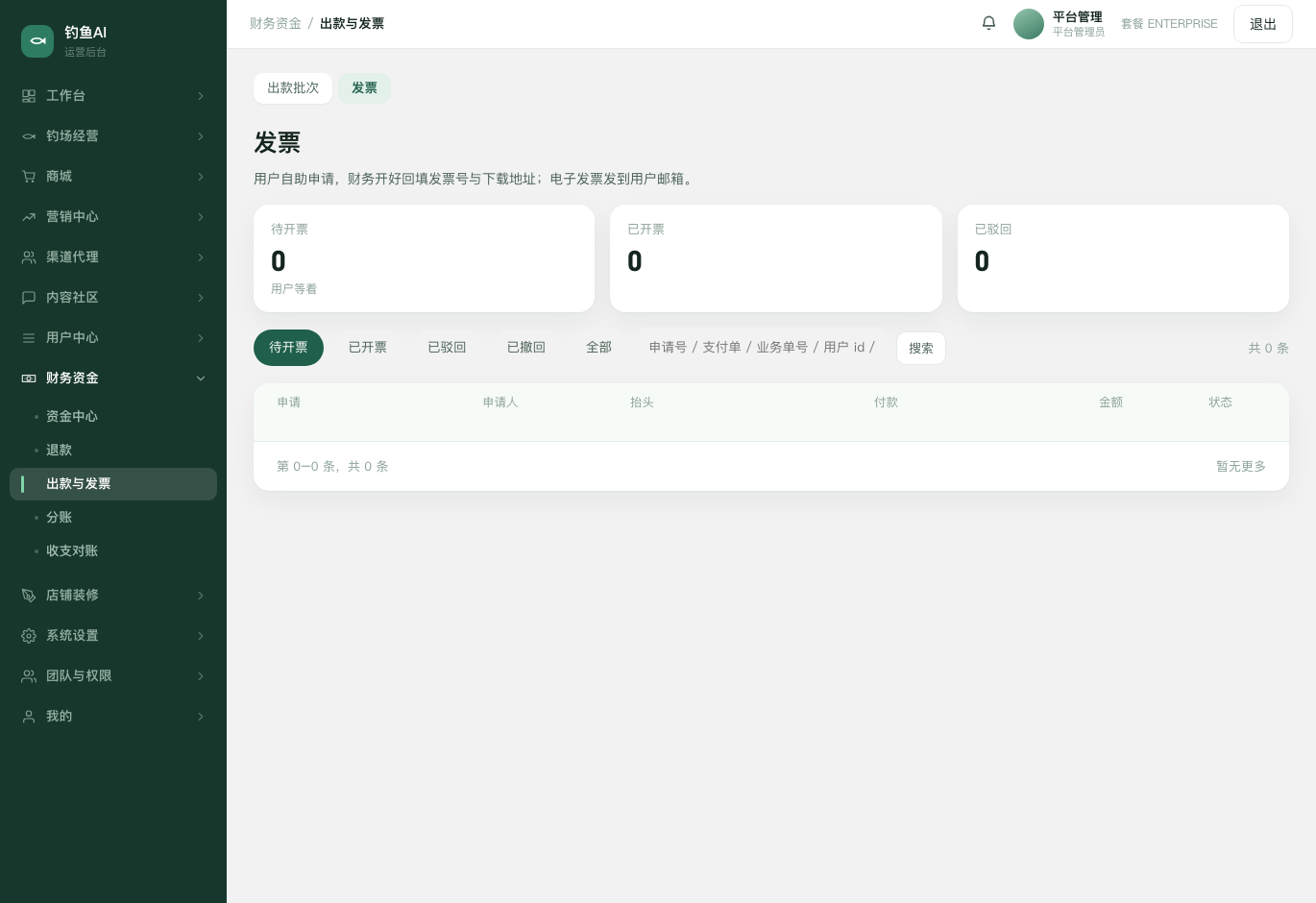Expand the 钓场经营 menu chevron
1316x903 pixels.
(201, 136)
